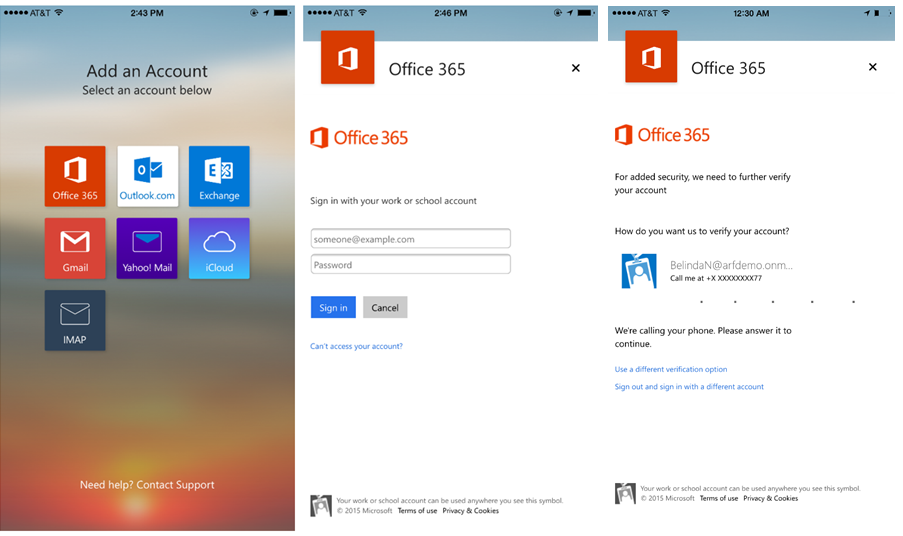
Task: Click the Cancel button
Action: pos(385,307)
